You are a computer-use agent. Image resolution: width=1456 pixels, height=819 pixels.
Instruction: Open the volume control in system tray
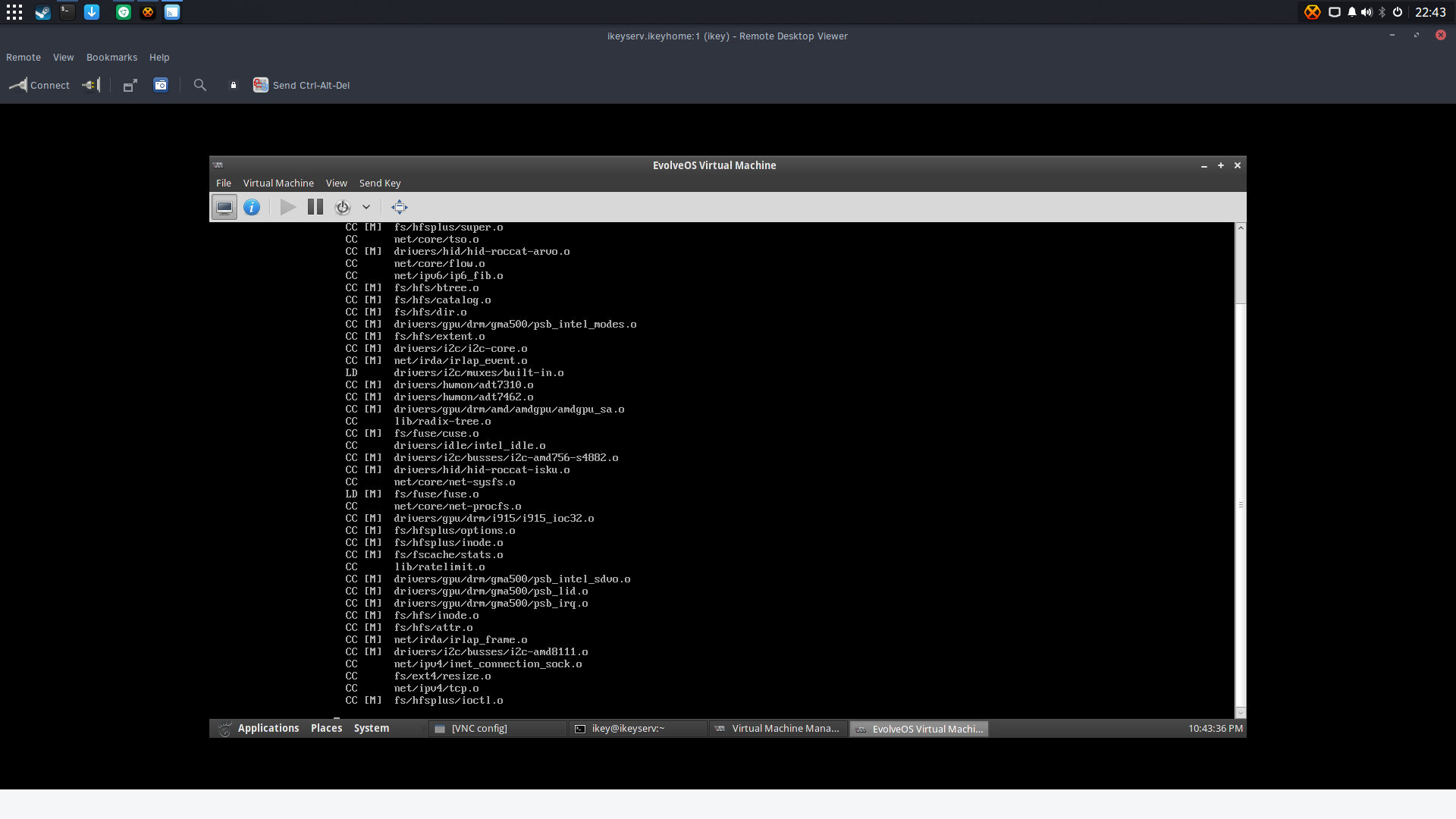coord(1367,12)
